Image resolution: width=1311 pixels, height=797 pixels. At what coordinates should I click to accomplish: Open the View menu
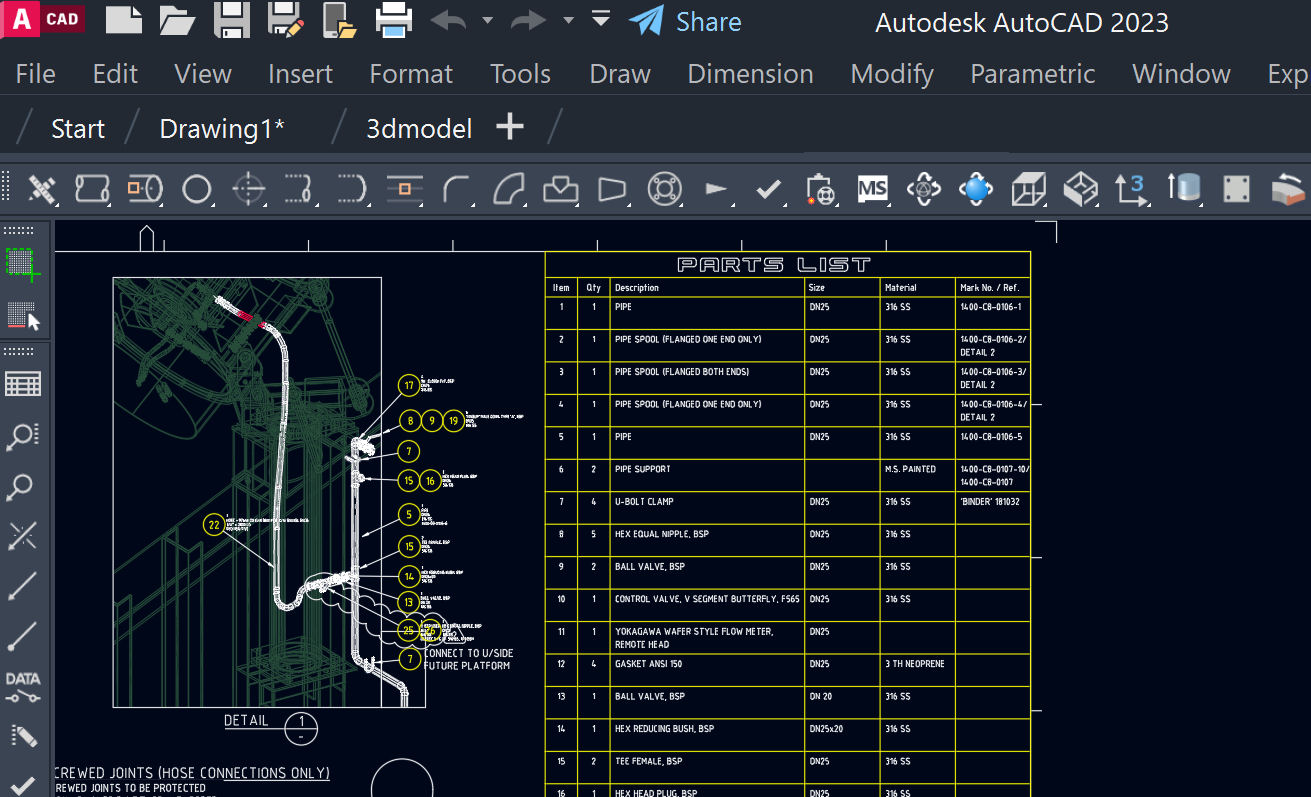click(203, 74)
